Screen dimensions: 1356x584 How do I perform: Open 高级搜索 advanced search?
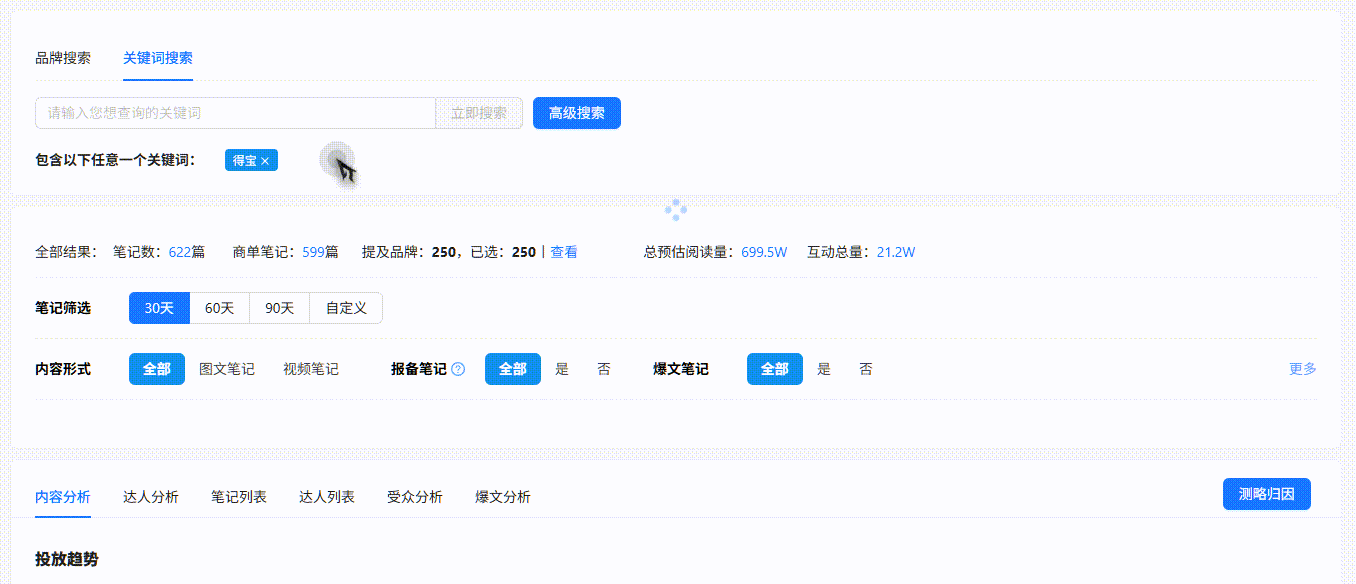point(576,113)
